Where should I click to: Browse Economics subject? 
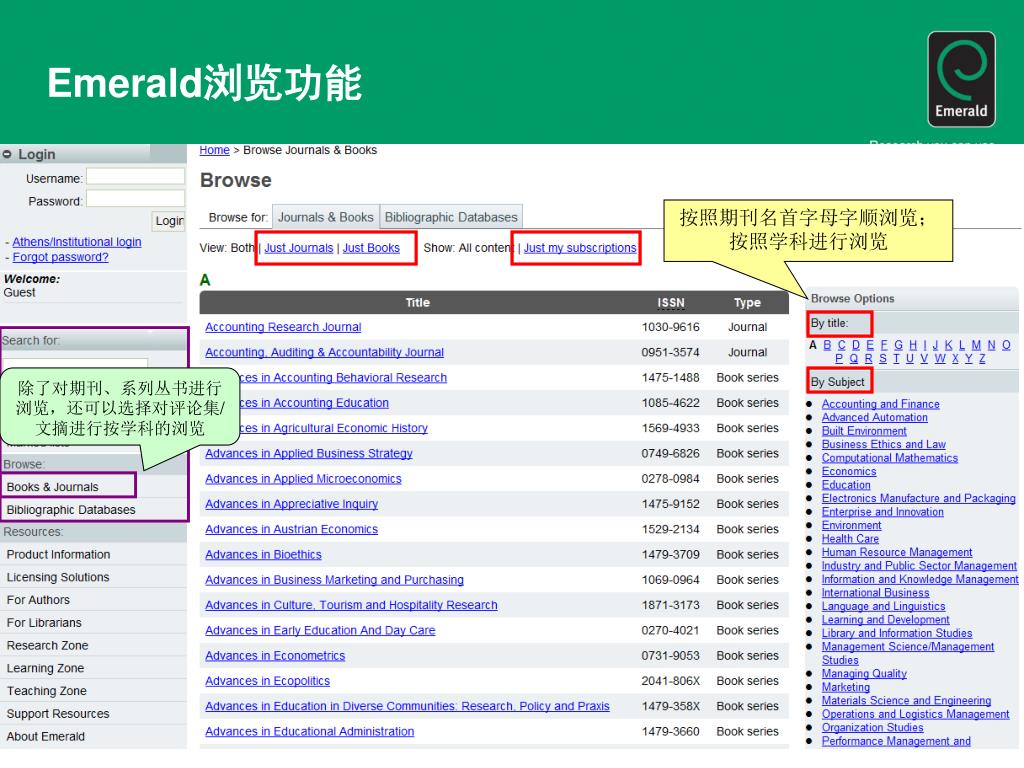coord(849,472)
